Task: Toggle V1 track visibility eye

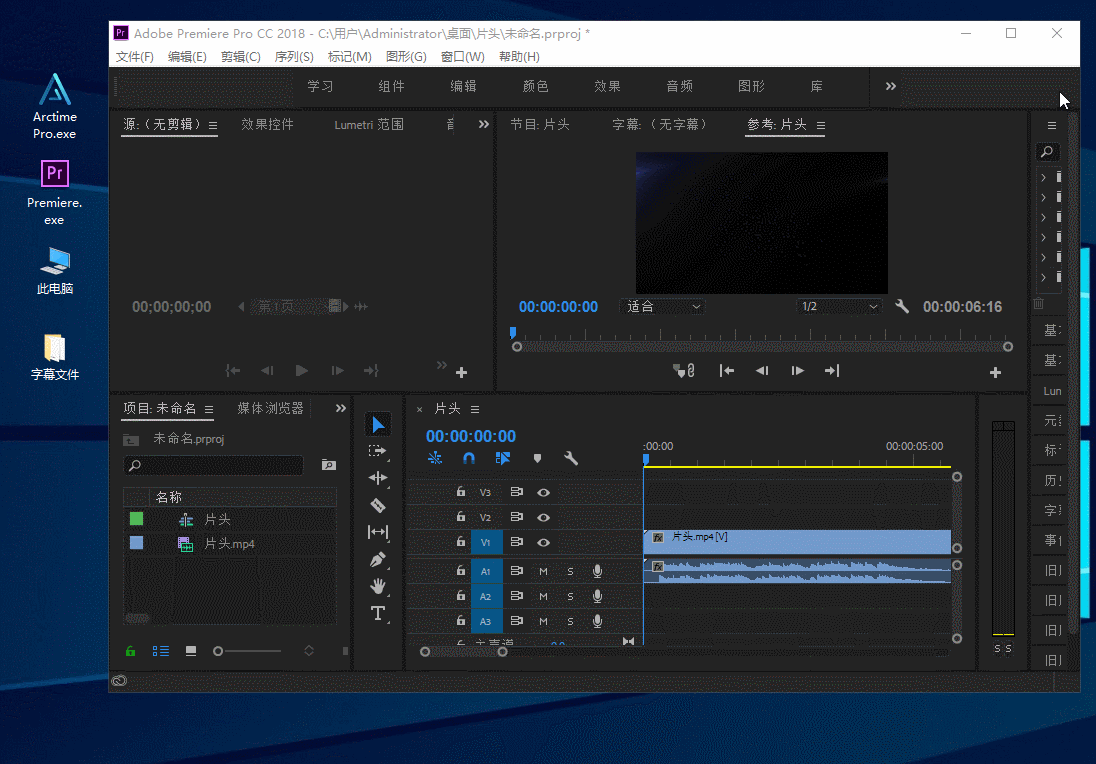Action: coord(543,542)
